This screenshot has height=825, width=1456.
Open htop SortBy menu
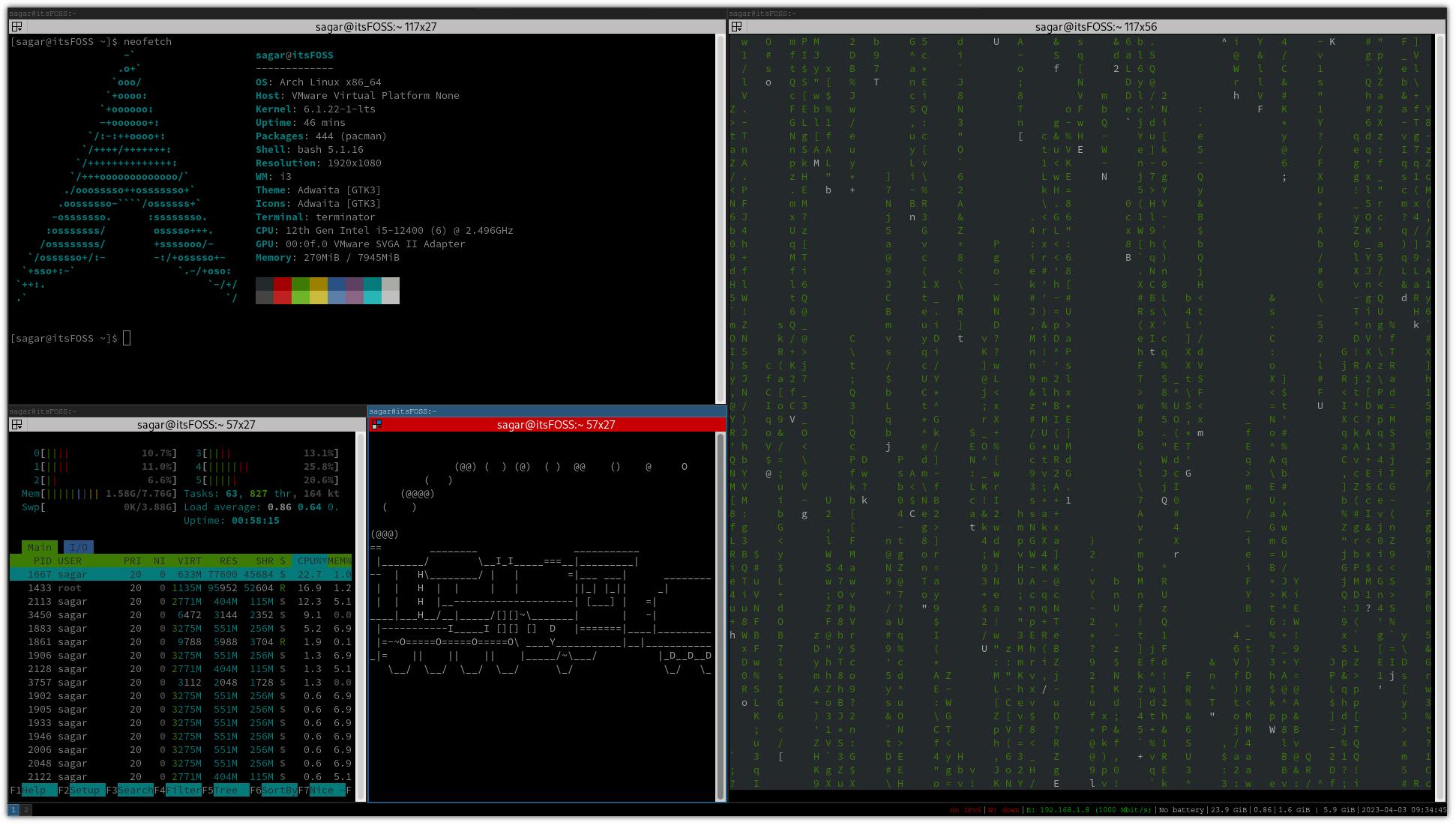[279, 791]
